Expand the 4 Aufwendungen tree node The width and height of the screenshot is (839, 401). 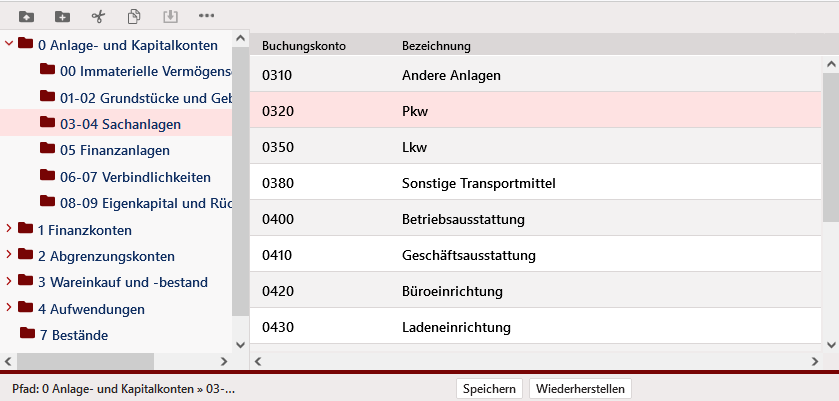tap(9, 306)
